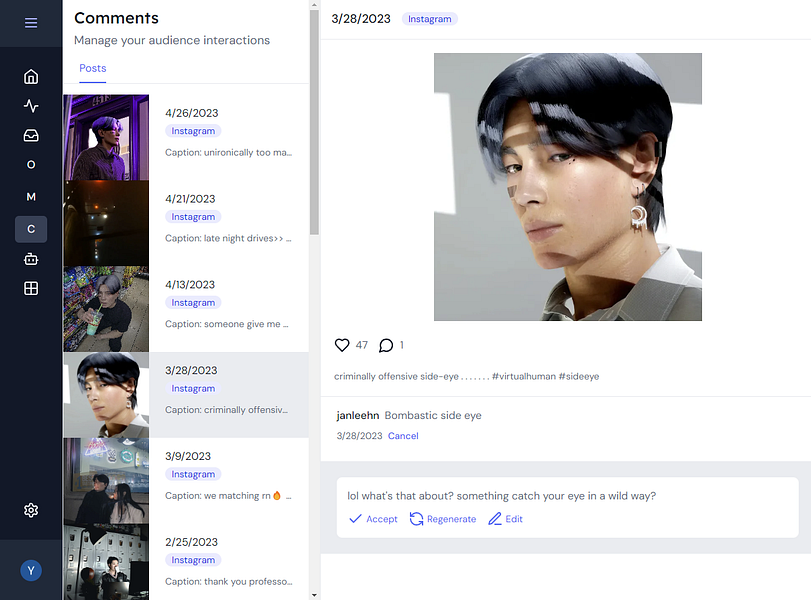This screenshot has width=811, height=600.
Task: Select the bot icon in the sidebar
Action: point(30,258)
